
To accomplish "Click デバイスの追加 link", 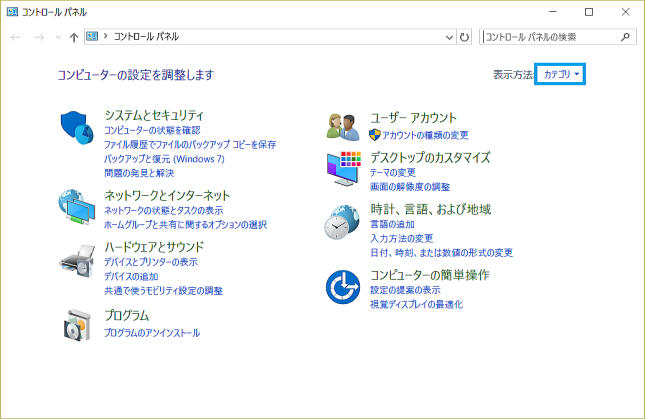I will coord(131,276).
